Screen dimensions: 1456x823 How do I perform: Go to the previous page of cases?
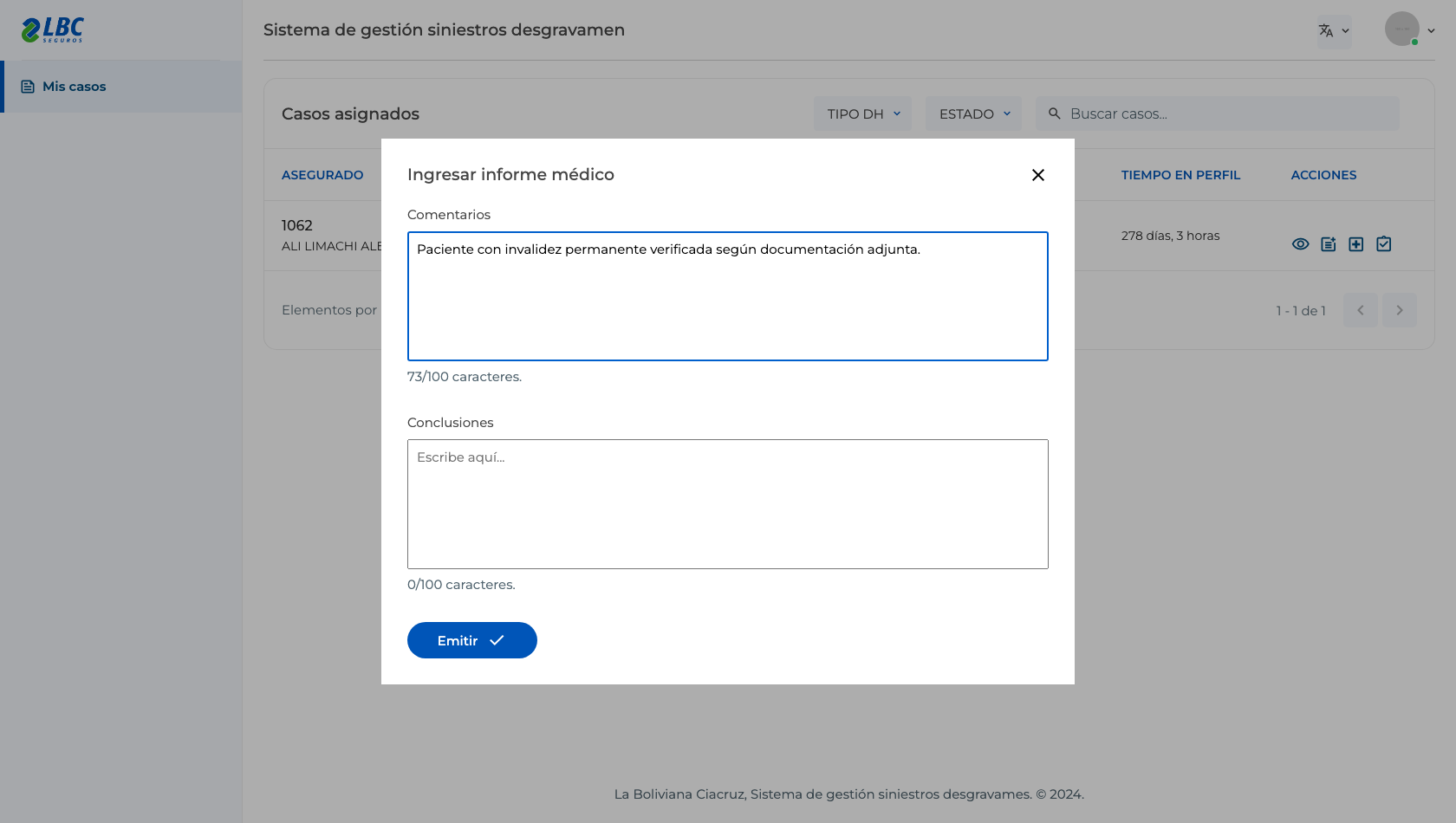pyautogui.click(x=1361, y=310)
